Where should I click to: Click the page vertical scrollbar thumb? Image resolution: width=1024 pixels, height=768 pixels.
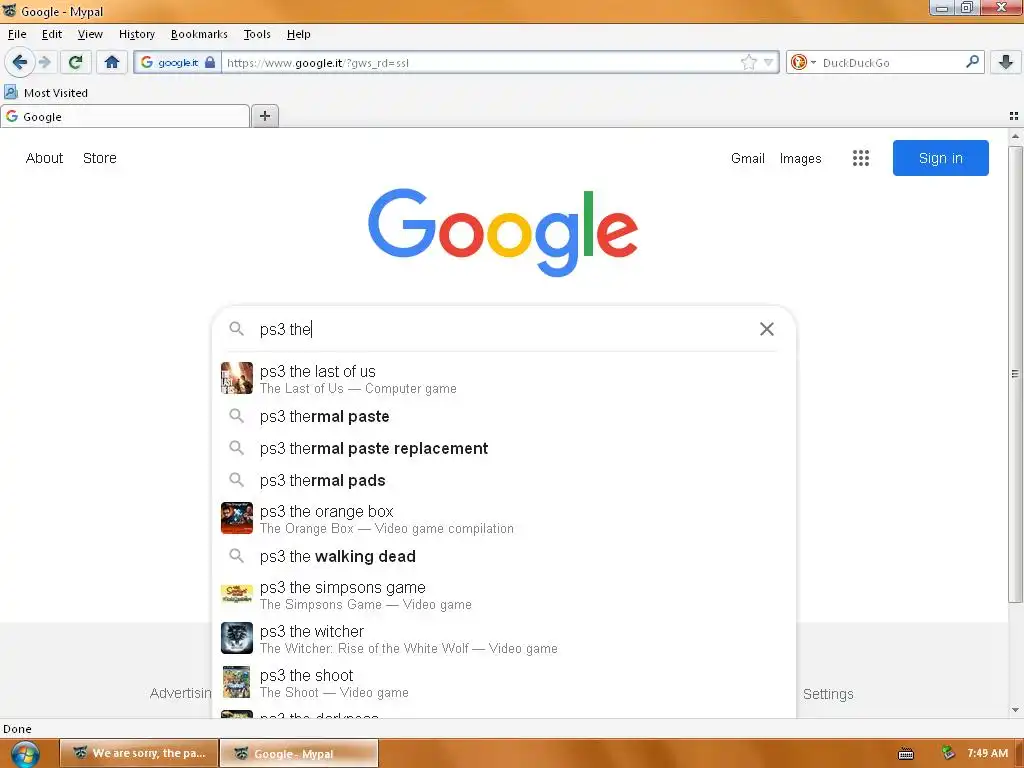coord(1014,374)
